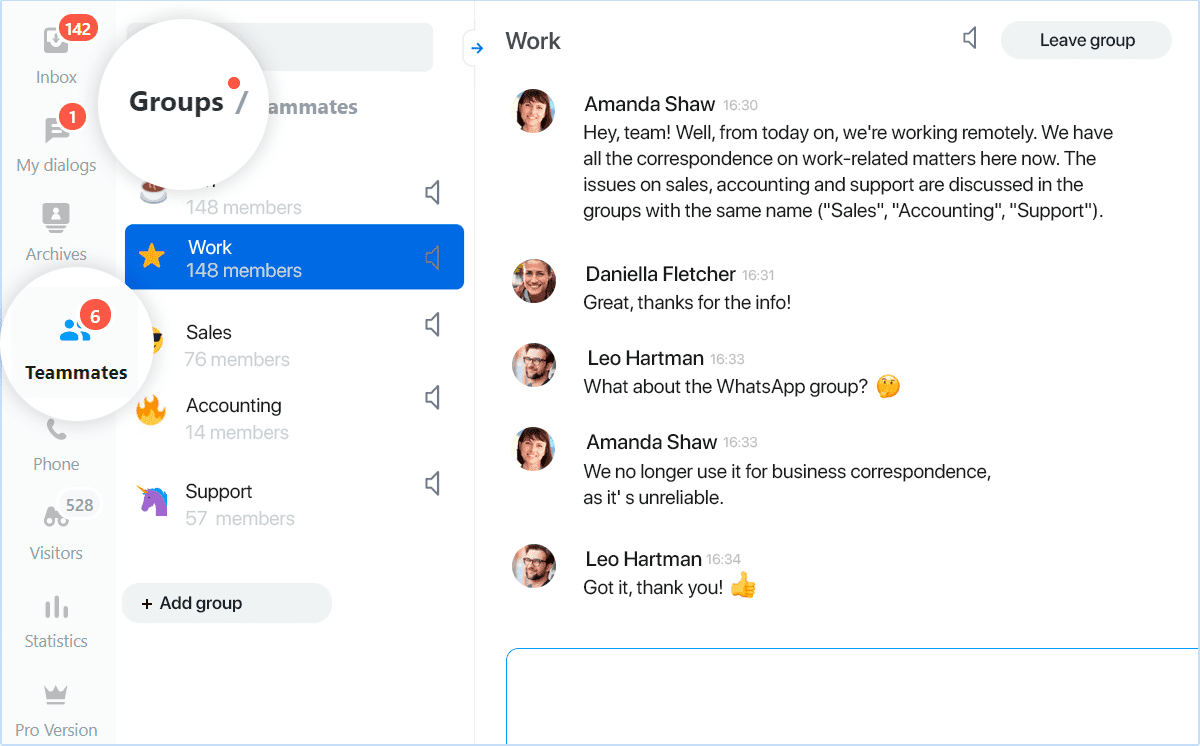
Task: View Visitors from the sidebar
Action: click(x=55, y=525)
